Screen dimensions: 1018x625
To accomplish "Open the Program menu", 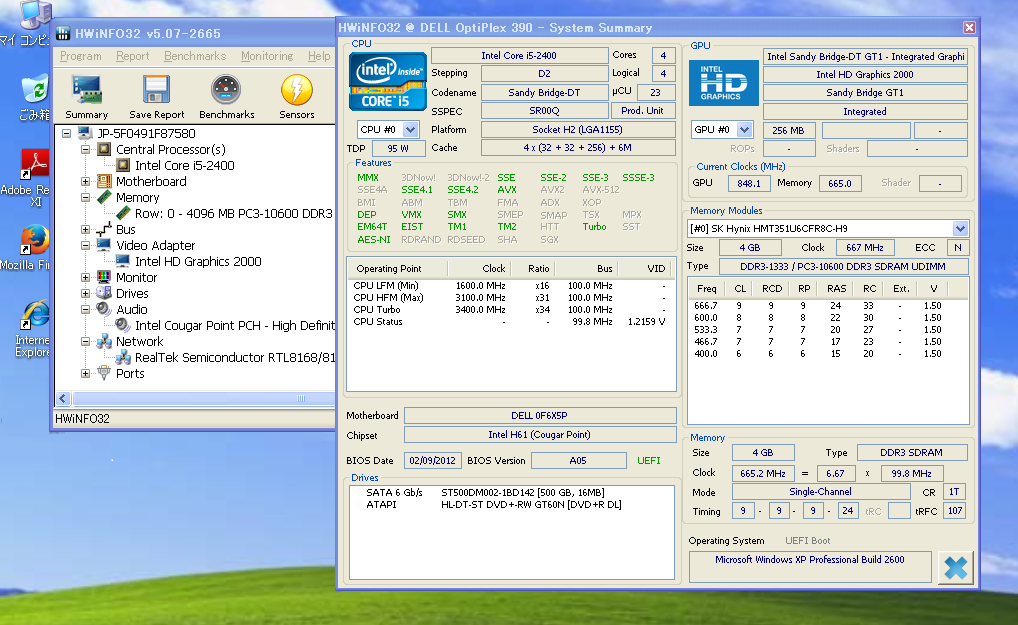I will 80,57.
